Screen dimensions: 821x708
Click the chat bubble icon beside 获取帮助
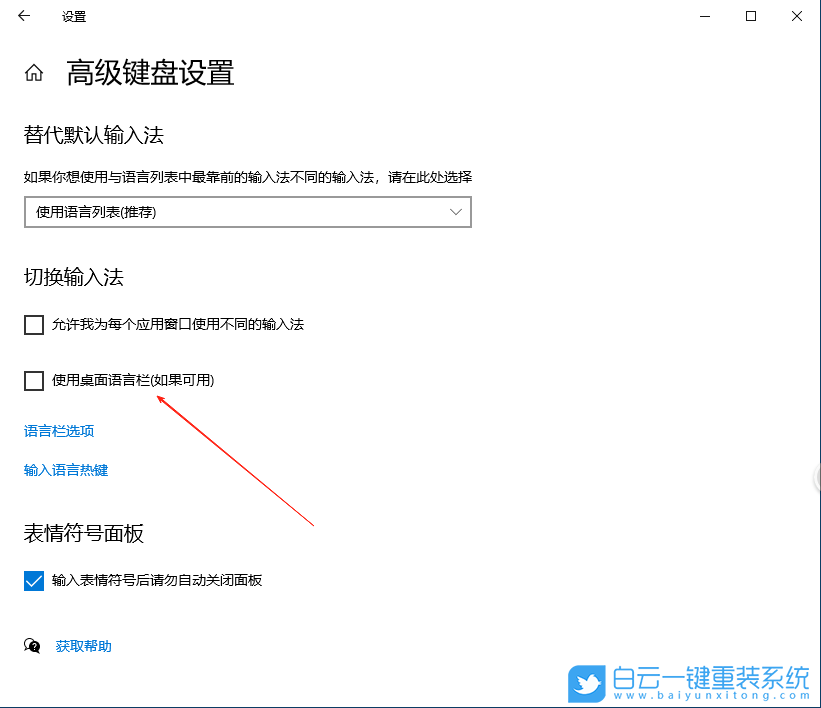(30, 645)
